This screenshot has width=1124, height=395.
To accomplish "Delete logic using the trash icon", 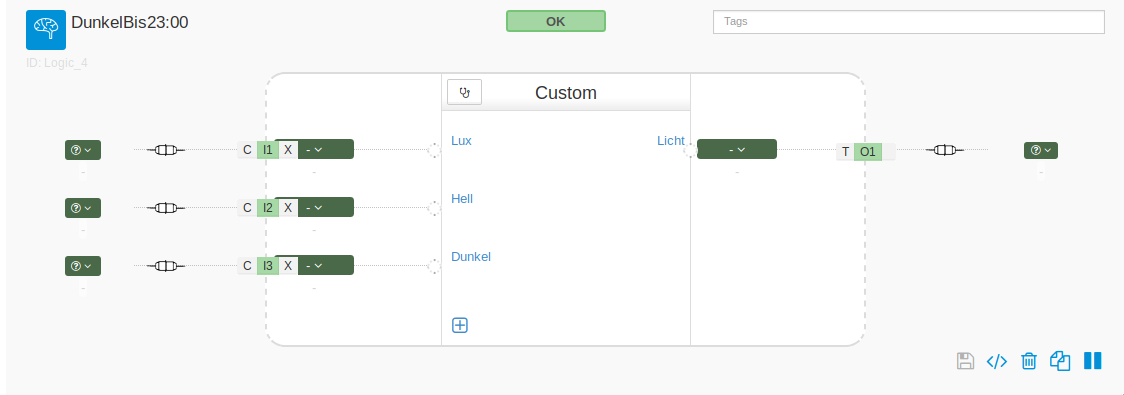I will [x=1029, y=361].
